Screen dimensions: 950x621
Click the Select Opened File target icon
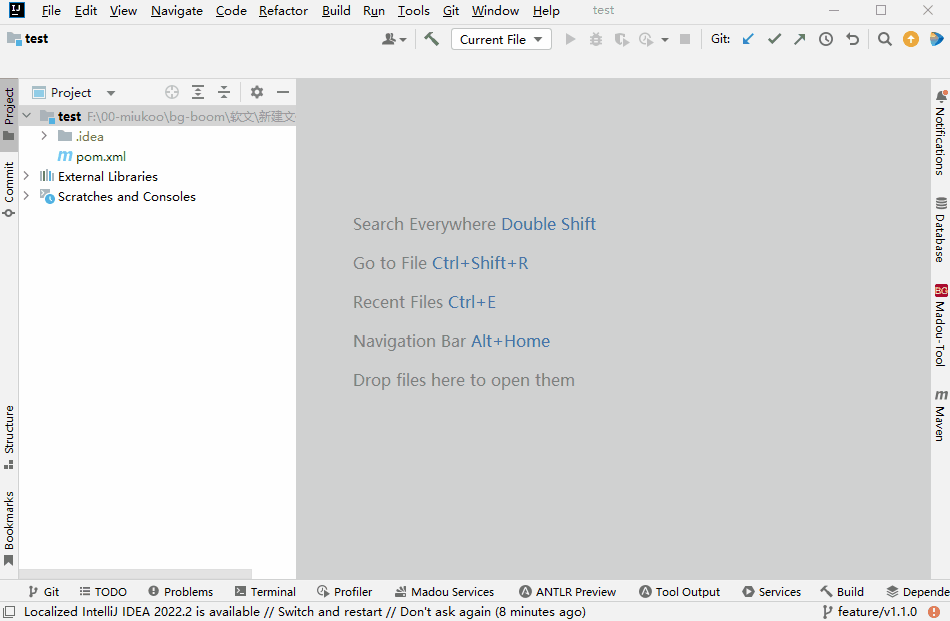(172, 92)
